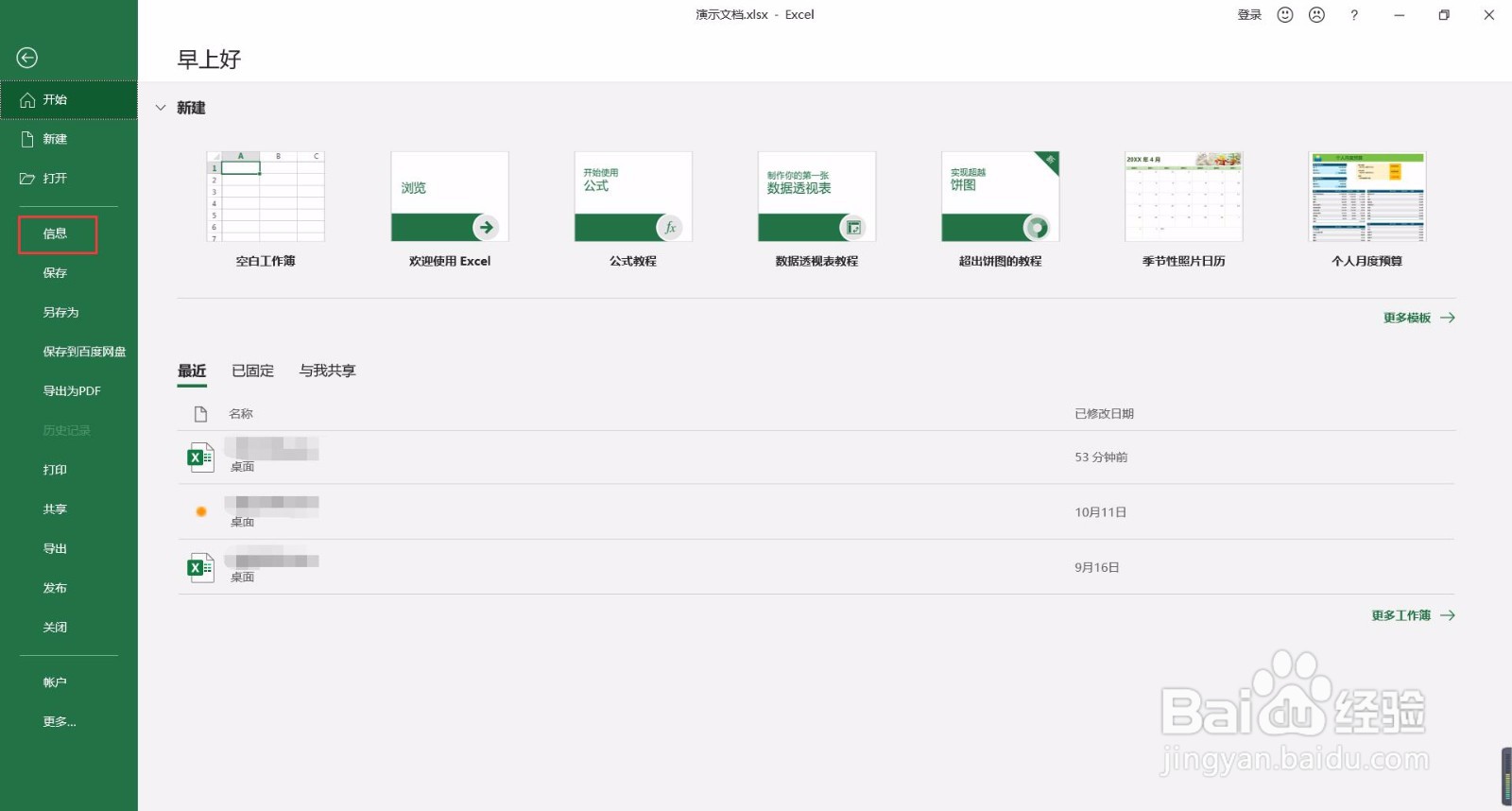Click the orange dot icon in 10月11日 row
The image size is (1512, 811).
[x=200, y=512]
